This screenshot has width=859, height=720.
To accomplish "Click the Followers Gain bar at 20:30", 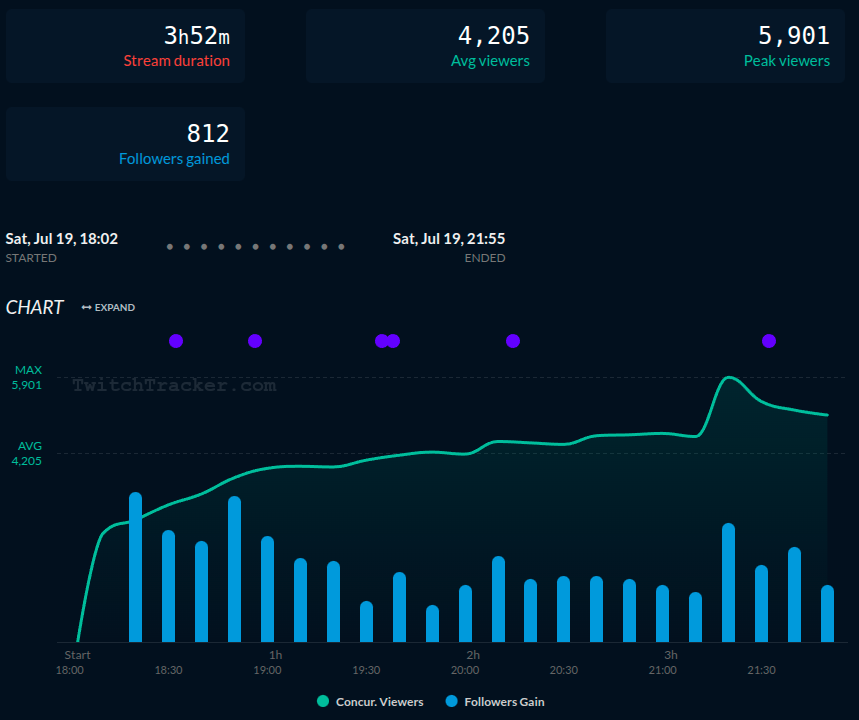I will coord(564,609).
